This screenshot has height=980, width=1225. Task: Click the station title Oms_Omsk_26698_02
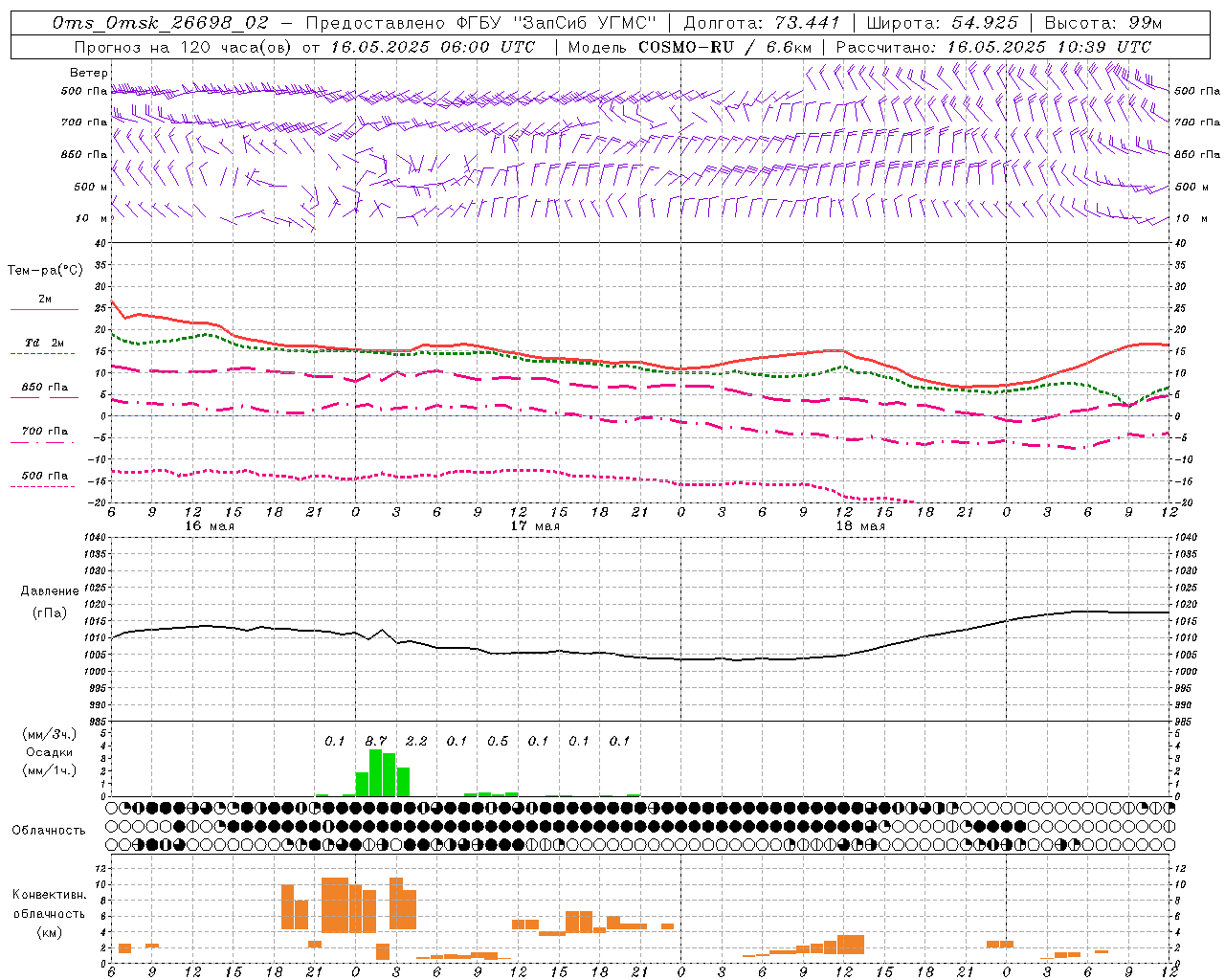[x=161, y=23]
